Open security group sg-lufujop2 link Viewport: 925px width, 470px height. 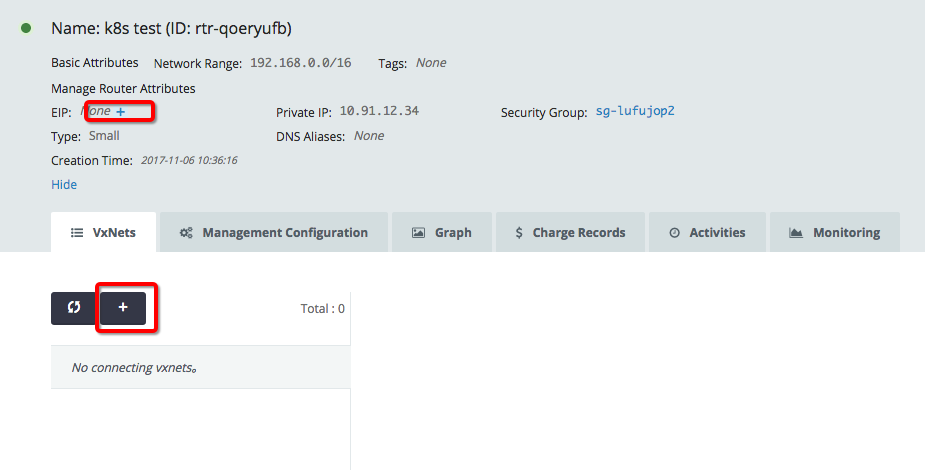pos(635,111)
